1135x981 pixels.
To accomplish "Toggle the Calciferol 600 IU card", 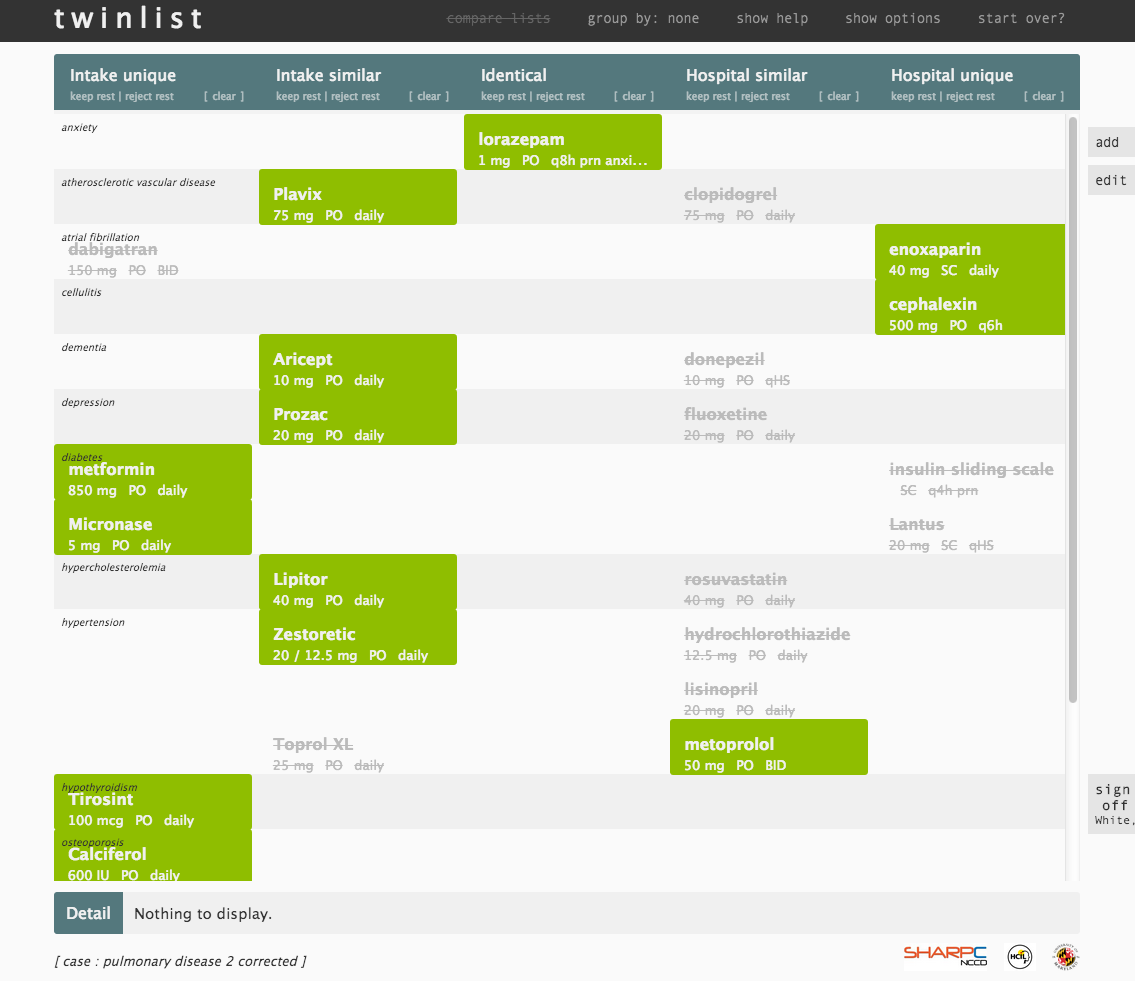I will tap(153, 856).
